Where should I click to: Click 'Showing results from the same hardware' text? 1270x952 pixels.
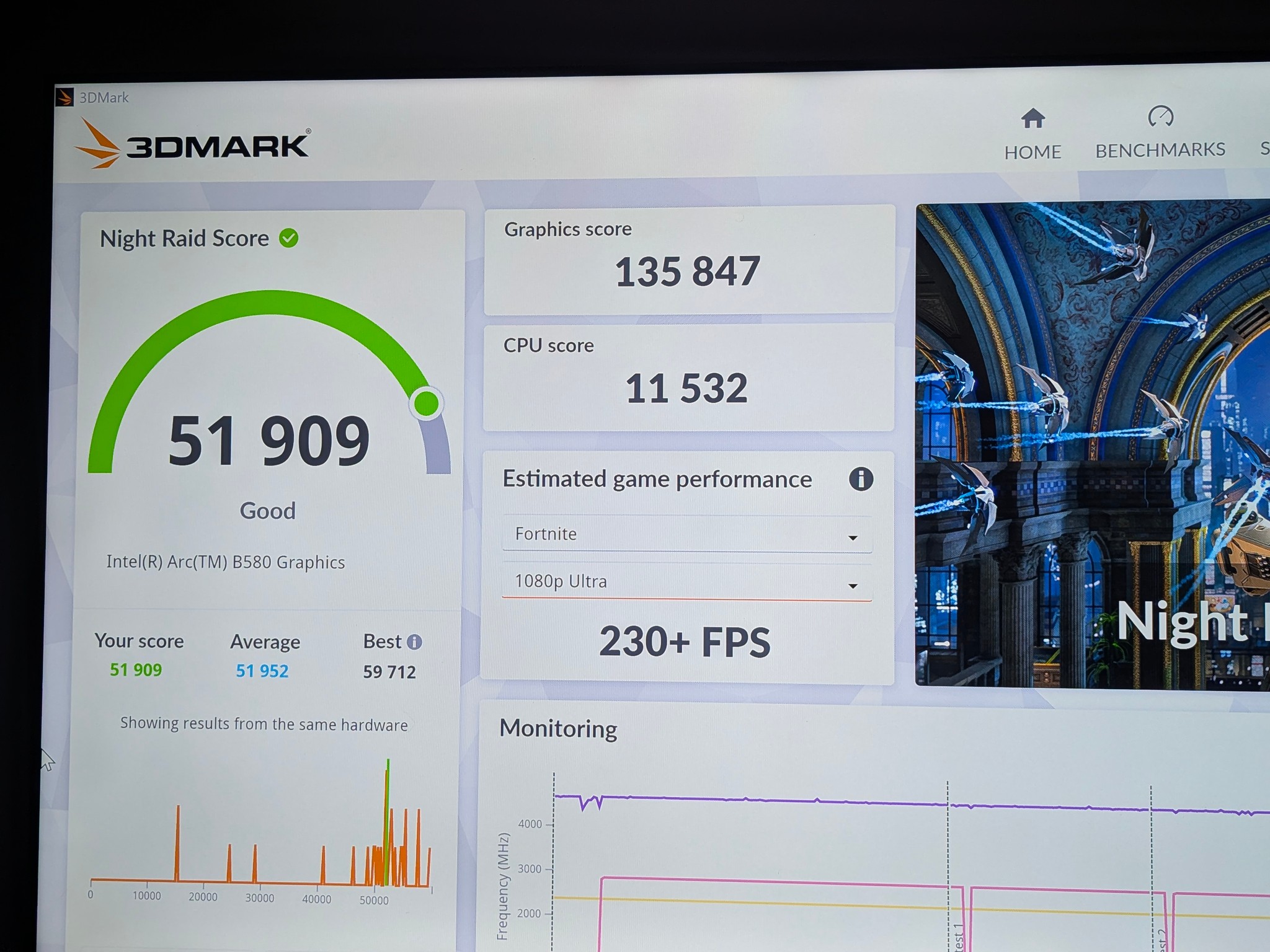[x=264, y=724]
